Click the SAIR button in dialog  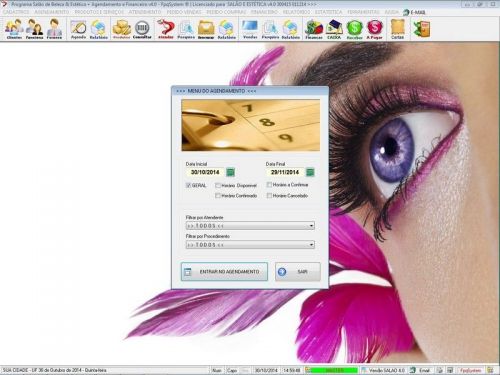(x=298, y=272)
